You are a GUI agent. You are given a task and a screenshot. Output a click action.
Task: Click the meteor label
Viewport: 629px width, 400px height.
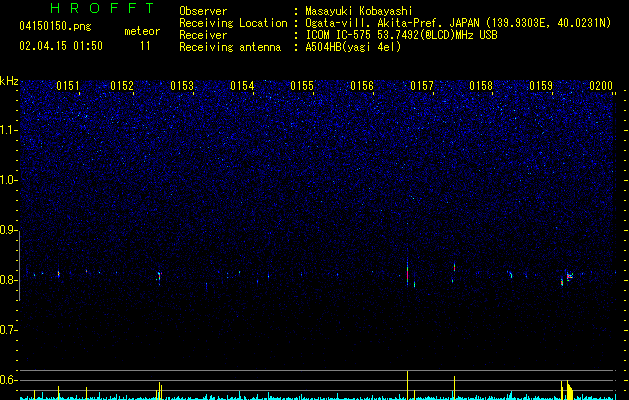point(142,31)
